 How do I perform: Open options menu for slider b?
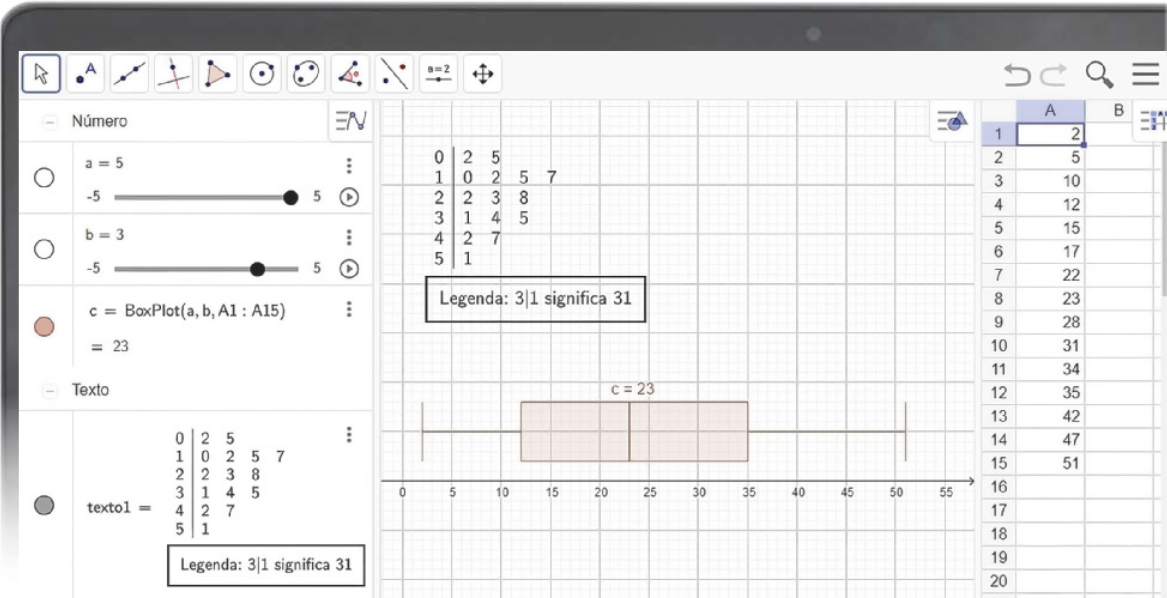[348, 238]
